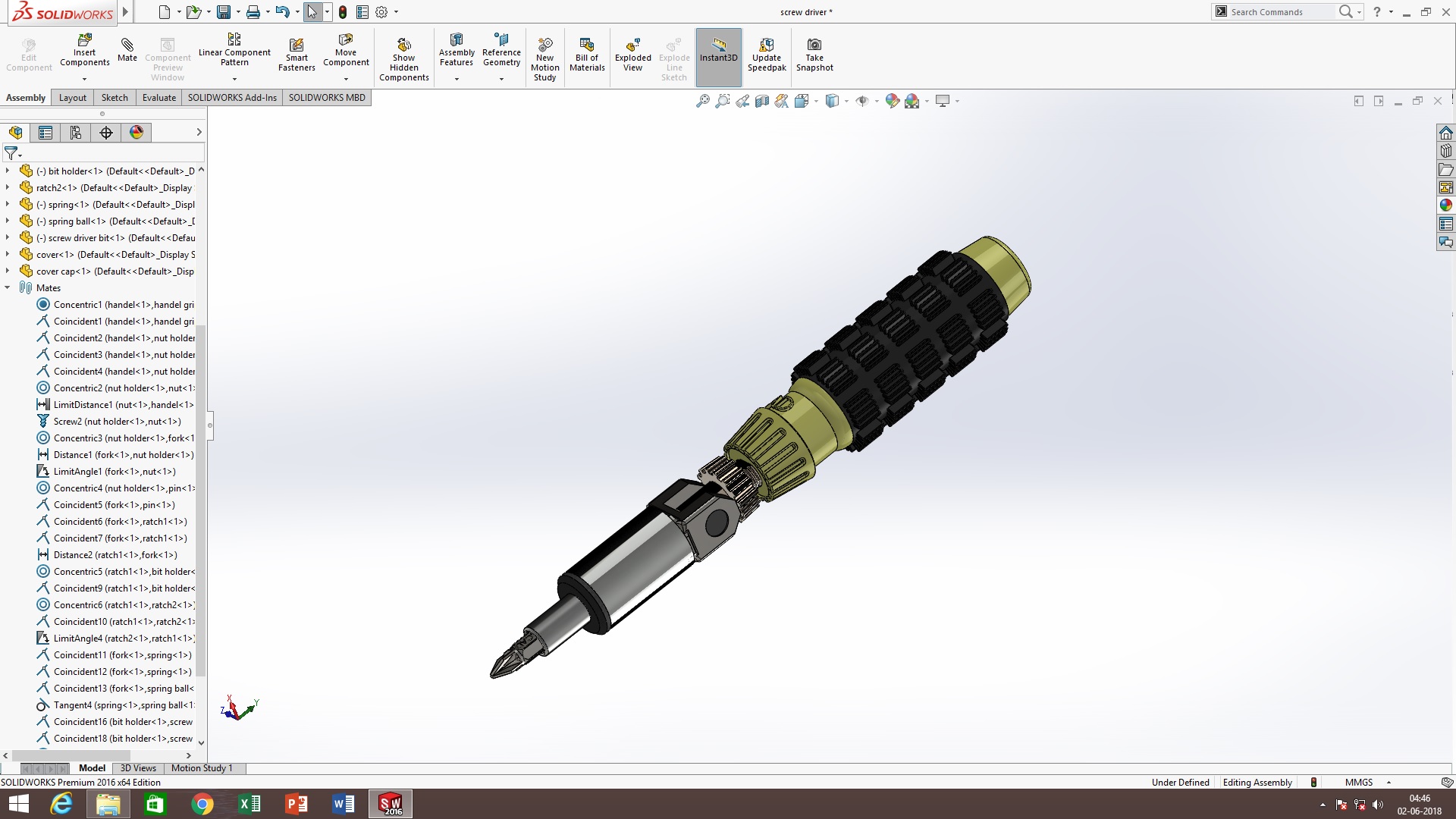Click the Smart Fasteners icon
Image resolution: width=1456 pixels, height=819 pixels.
click(x=297, y=55)
